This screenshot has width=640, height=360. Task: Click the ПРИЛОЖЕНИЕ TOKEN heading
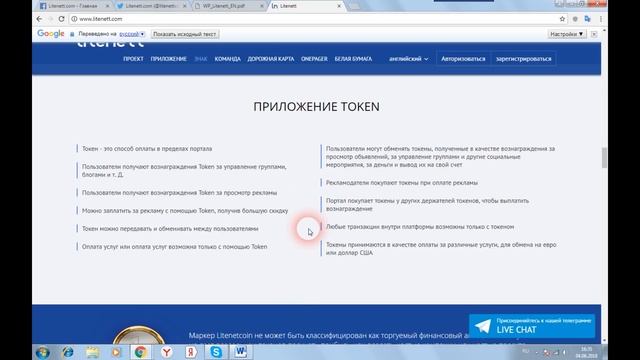316,107
